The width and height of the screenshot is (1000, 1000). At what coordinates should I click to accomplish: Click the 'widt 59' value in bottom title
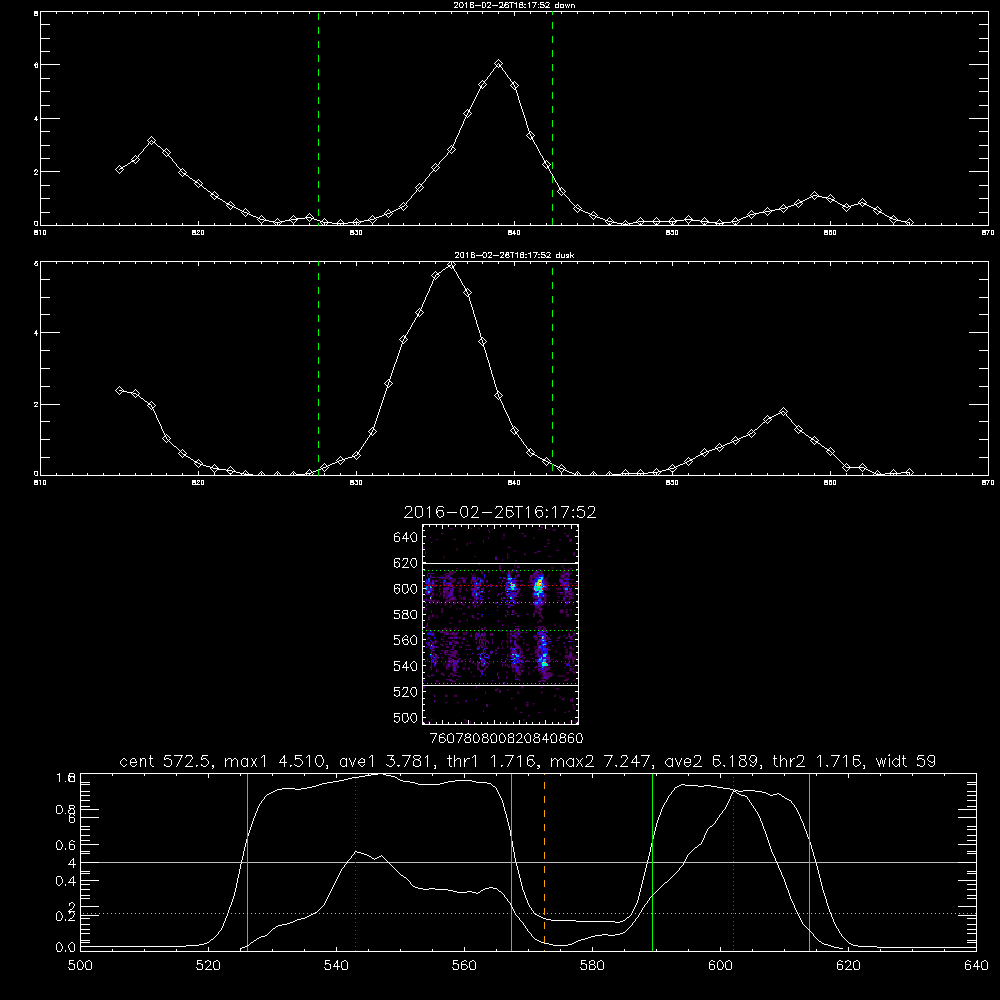[x=906, y=761]
